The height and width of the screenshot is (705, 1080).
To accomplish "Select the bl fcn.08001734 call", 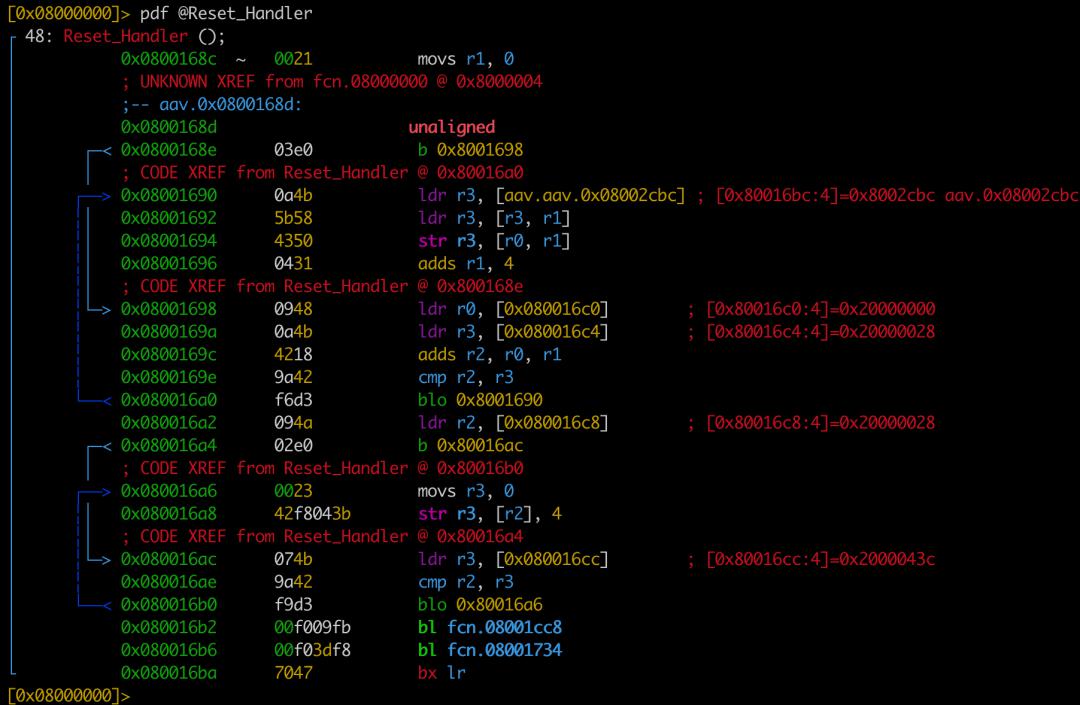I will click(x=490, y=649).
